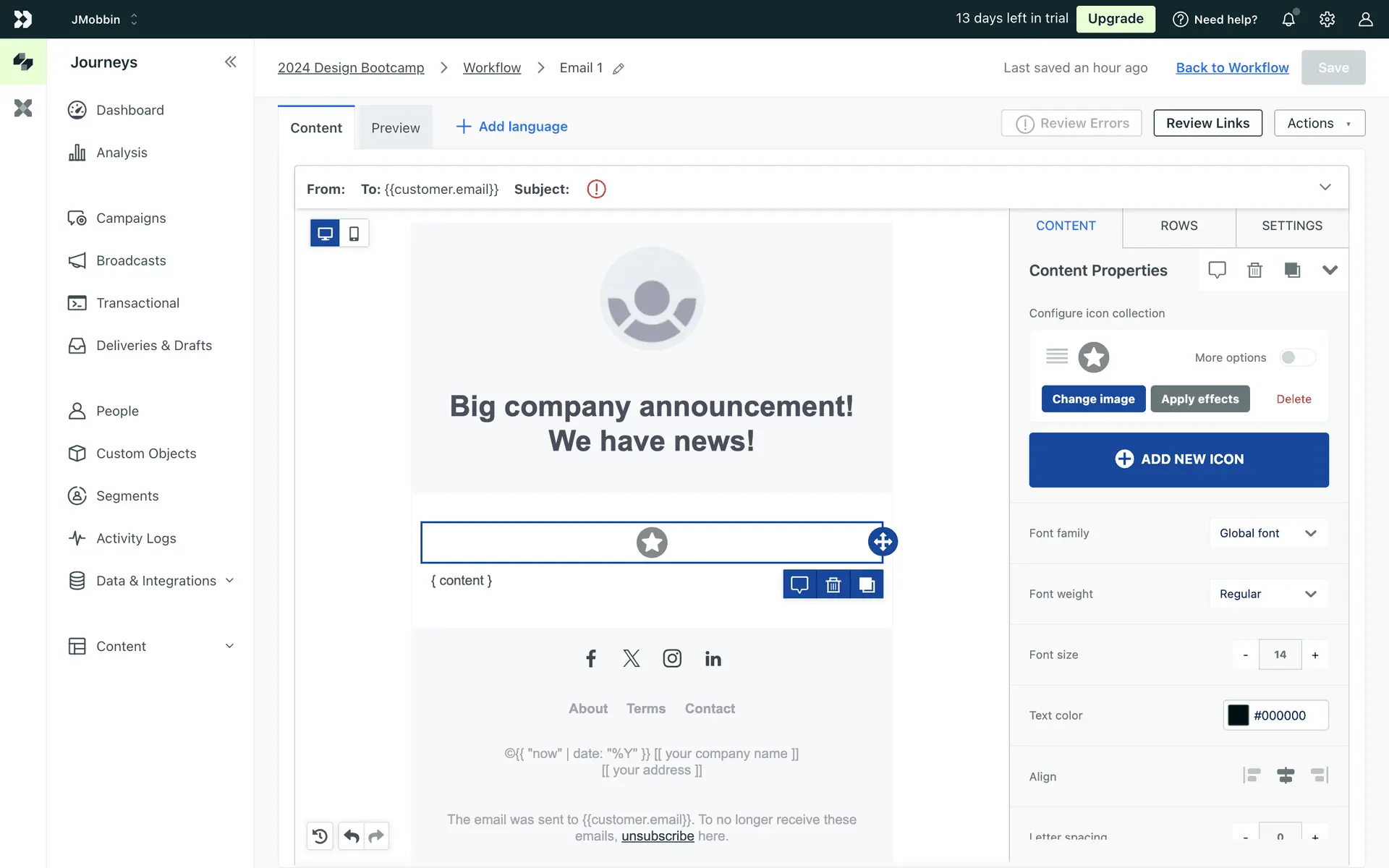Switch to the Preview tab
This screenshot has height=868, width=1389.
(395, 128)
